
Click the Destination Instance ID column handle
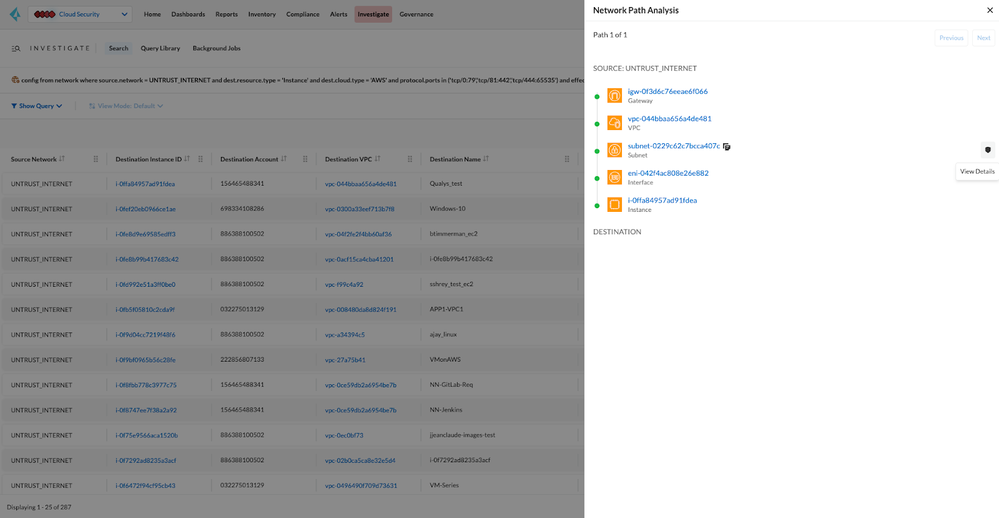(x=201, y=159)
